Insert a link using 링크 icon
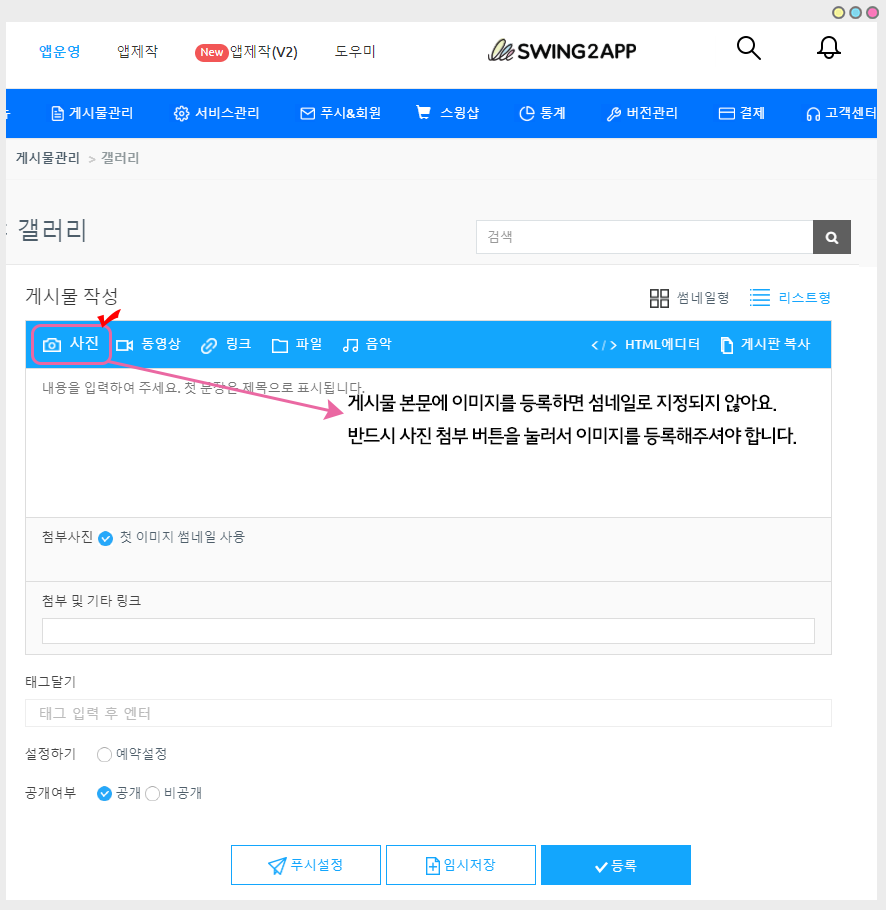This screenshot has width=886, height=910. pos(226,344)
